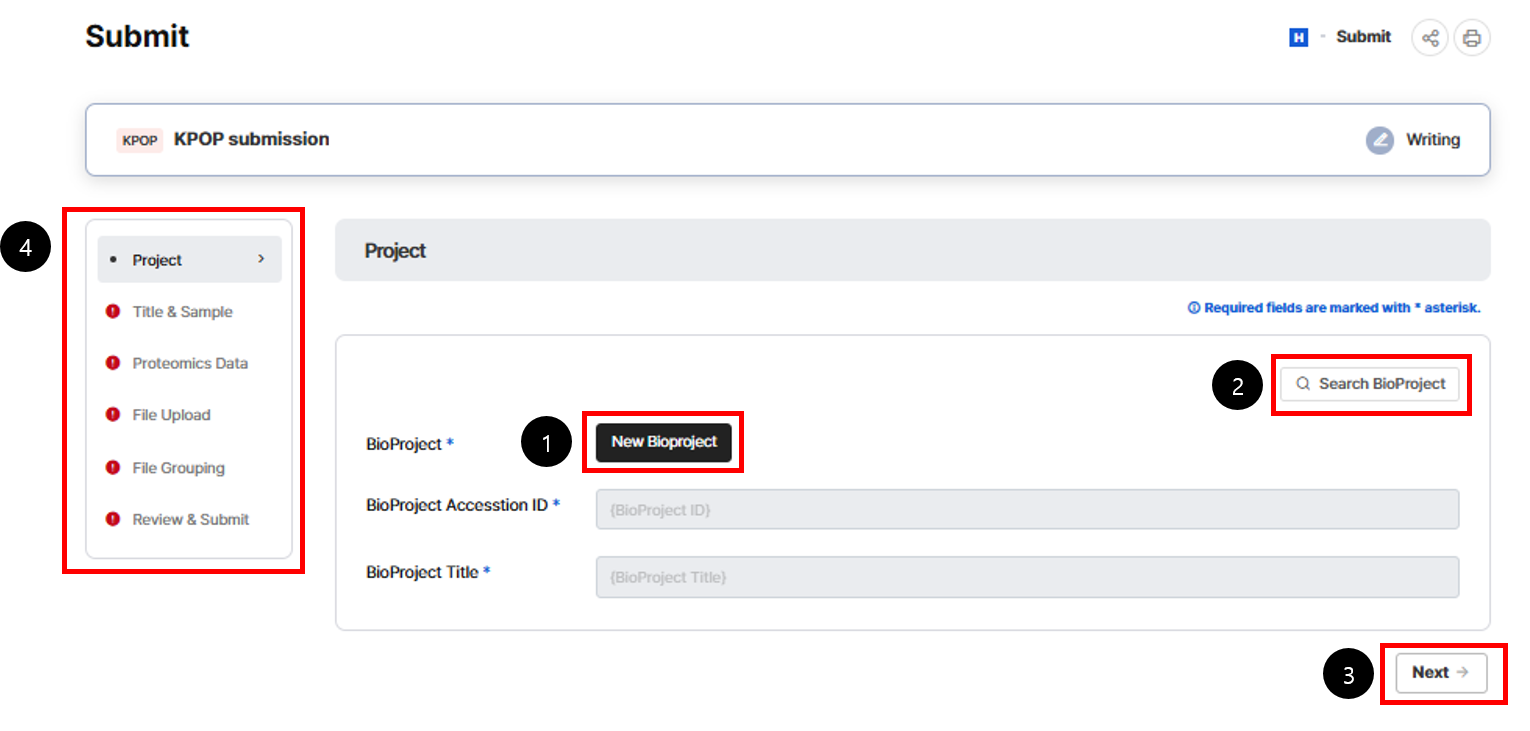Click the pencil icon beside Writing status

point(1380,140)
